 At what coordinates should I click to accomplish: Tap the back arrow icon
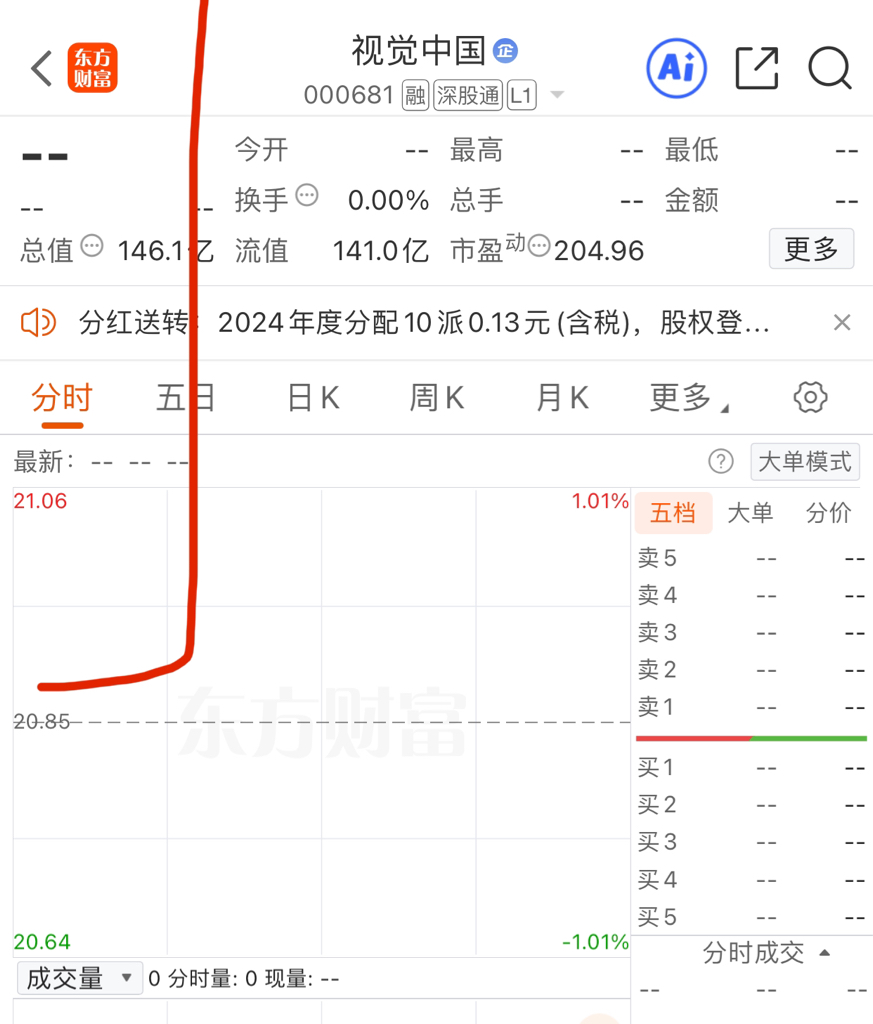point(42,68)
